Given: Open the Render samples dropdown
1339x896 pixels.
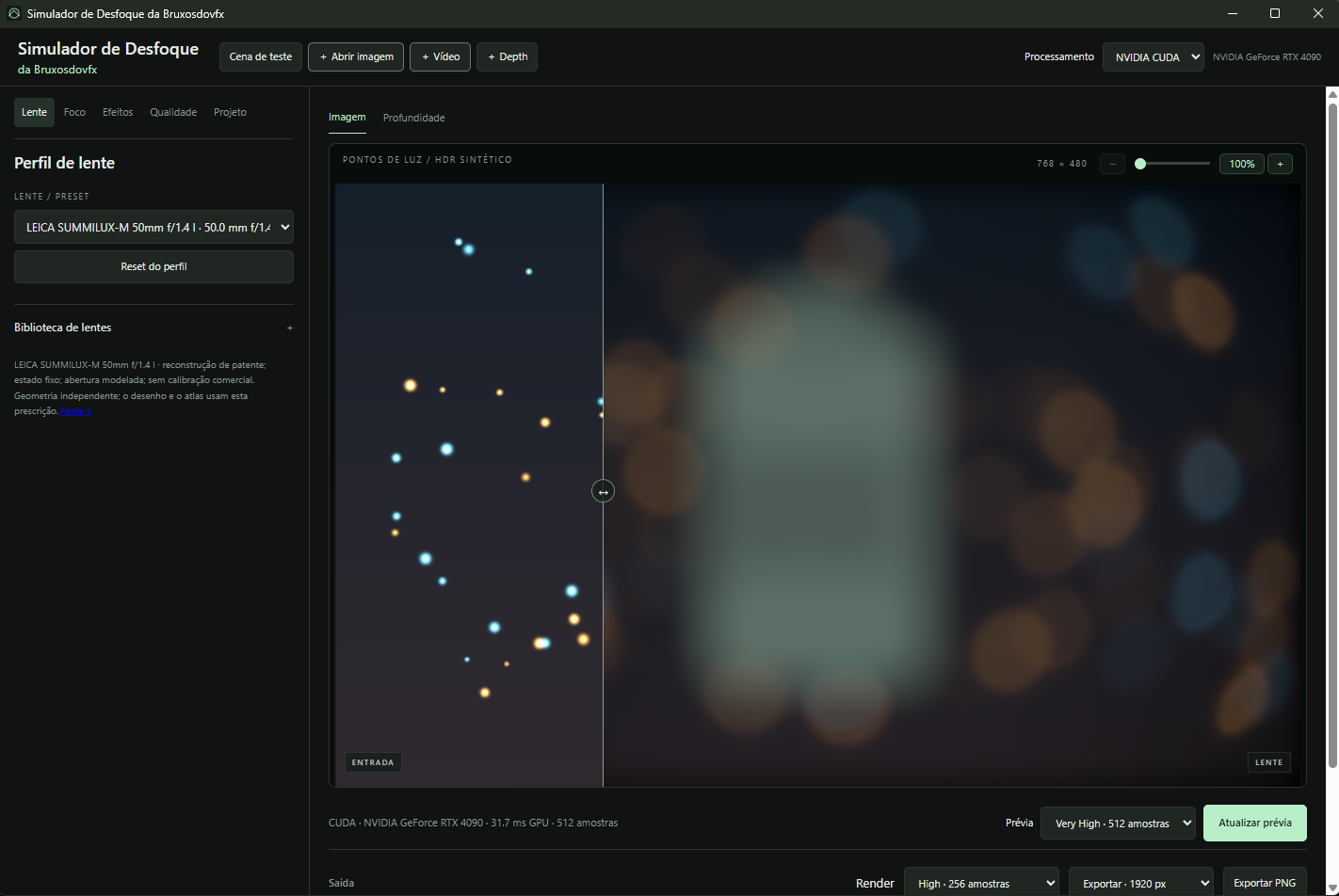Looking at the screenshot, I should [981, 883].
